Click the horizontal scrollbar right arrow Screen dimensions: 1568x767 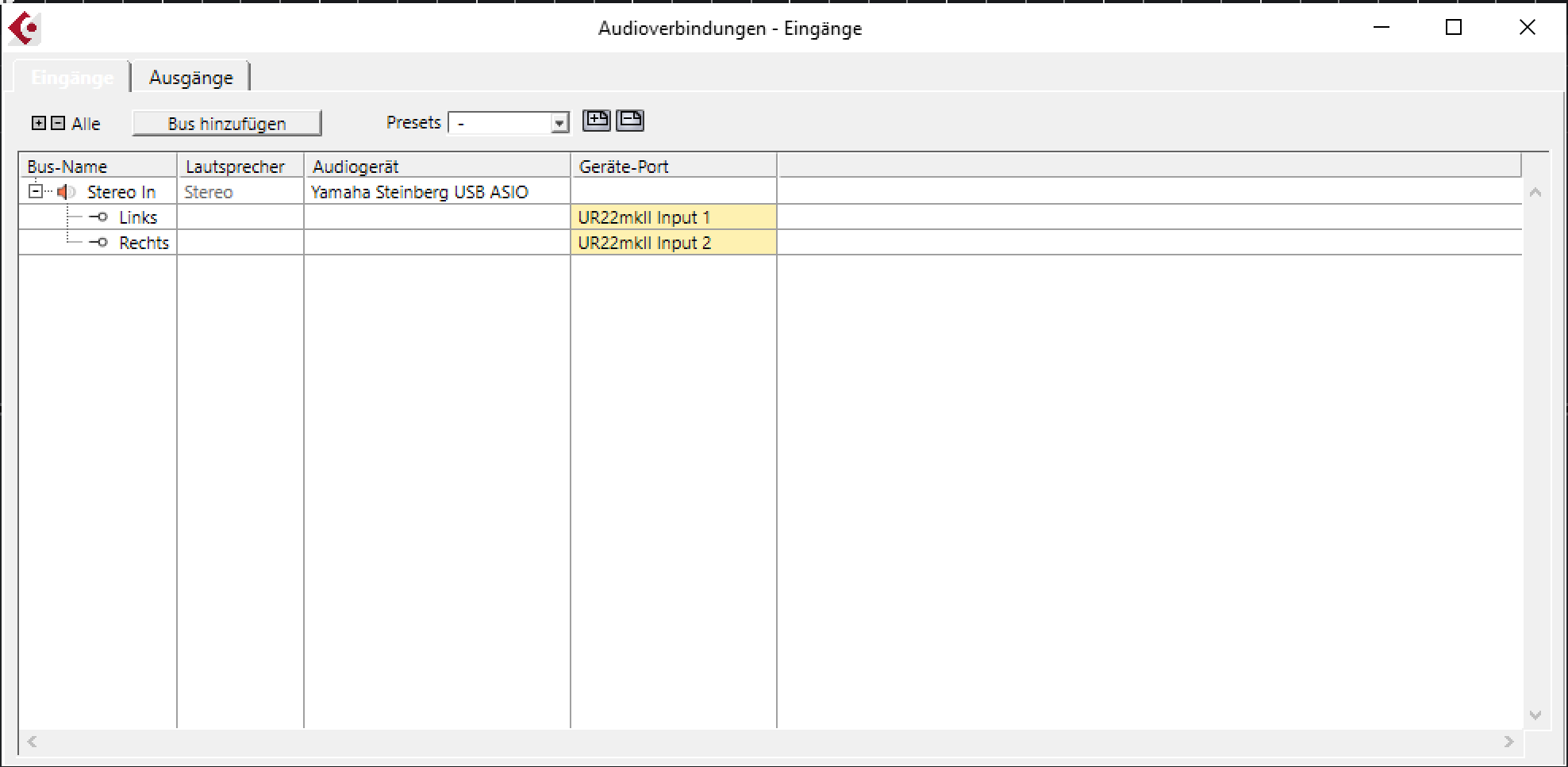click(1508, 742)
